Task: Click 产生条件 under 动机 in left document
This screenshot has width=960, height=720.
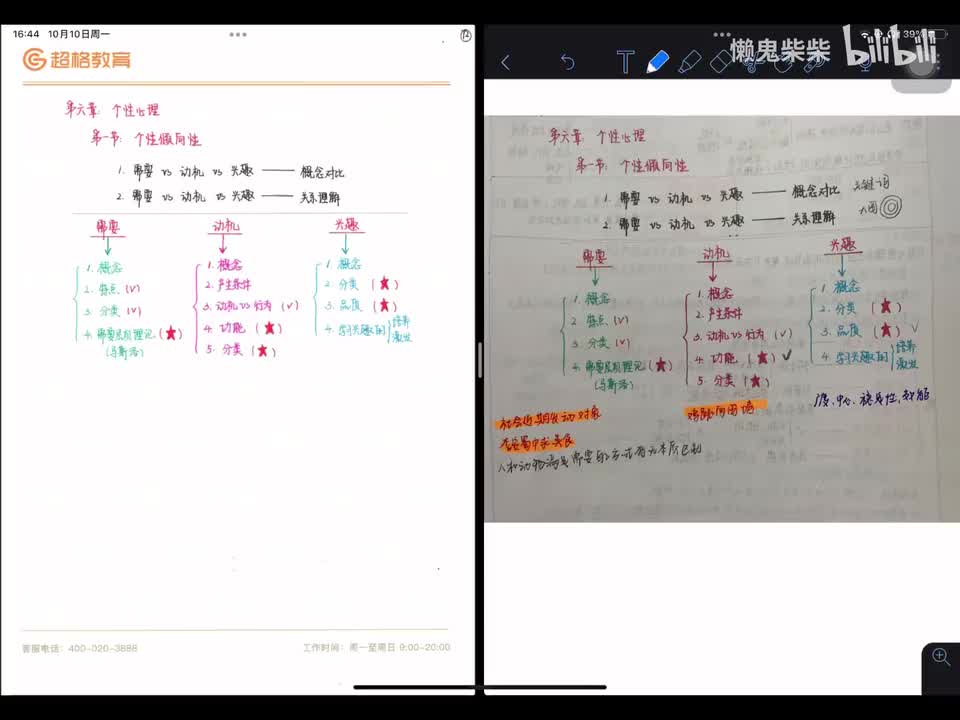Action: pyautogui.click(x=228, y=285)
